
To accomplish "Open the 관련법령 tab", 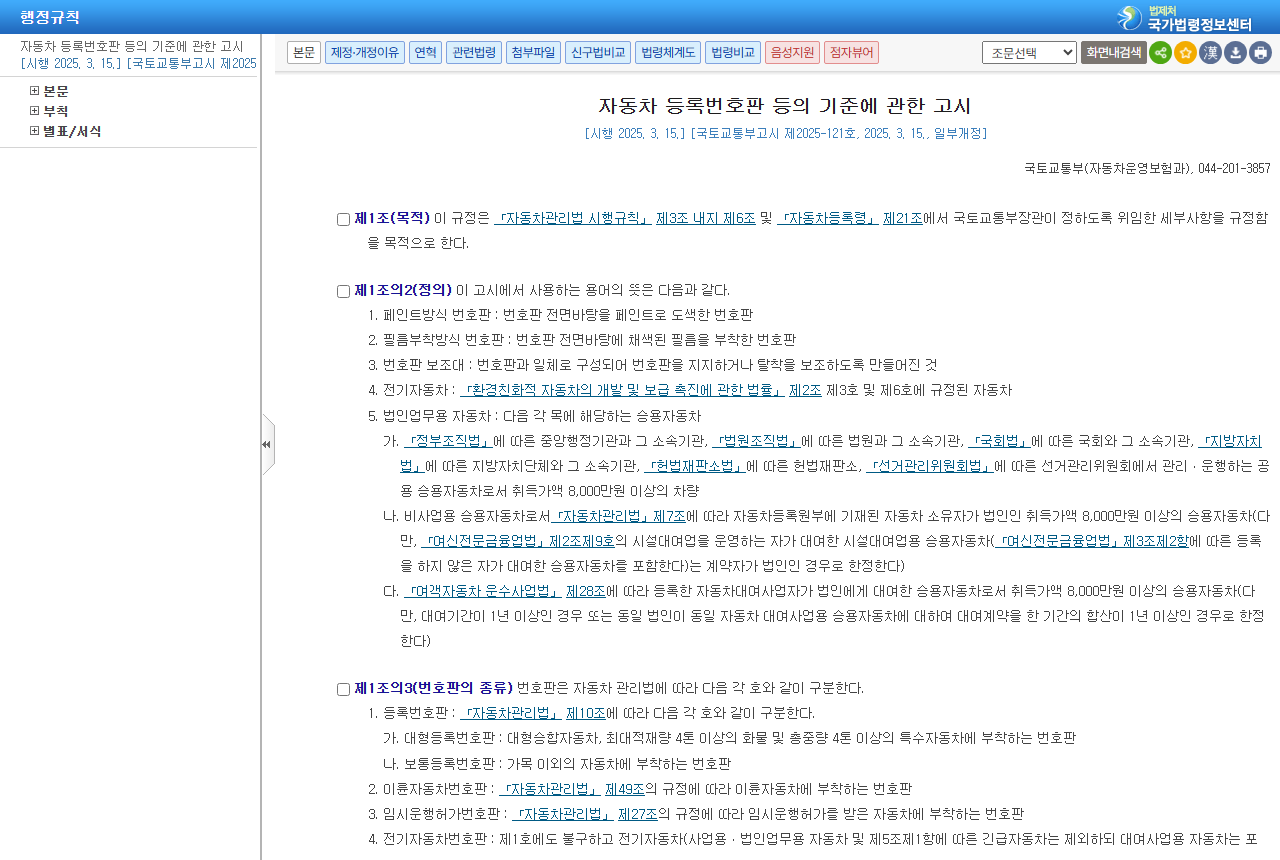I will pyautogui.click(x=474, y=52).
